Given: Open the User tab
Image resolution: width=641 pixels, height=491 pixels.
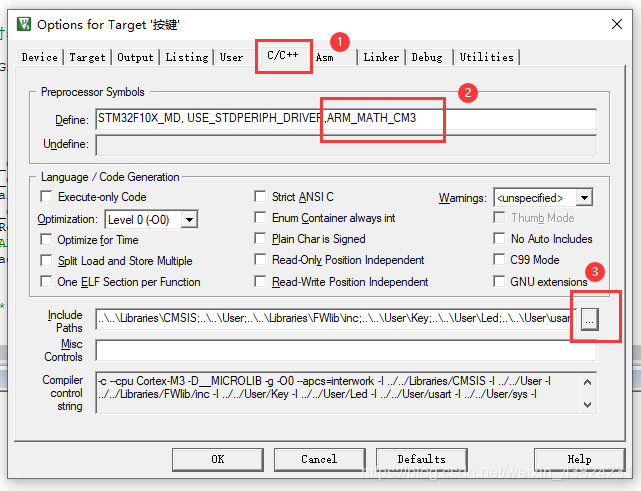Looking at the screenshot, I should [231, 57].
